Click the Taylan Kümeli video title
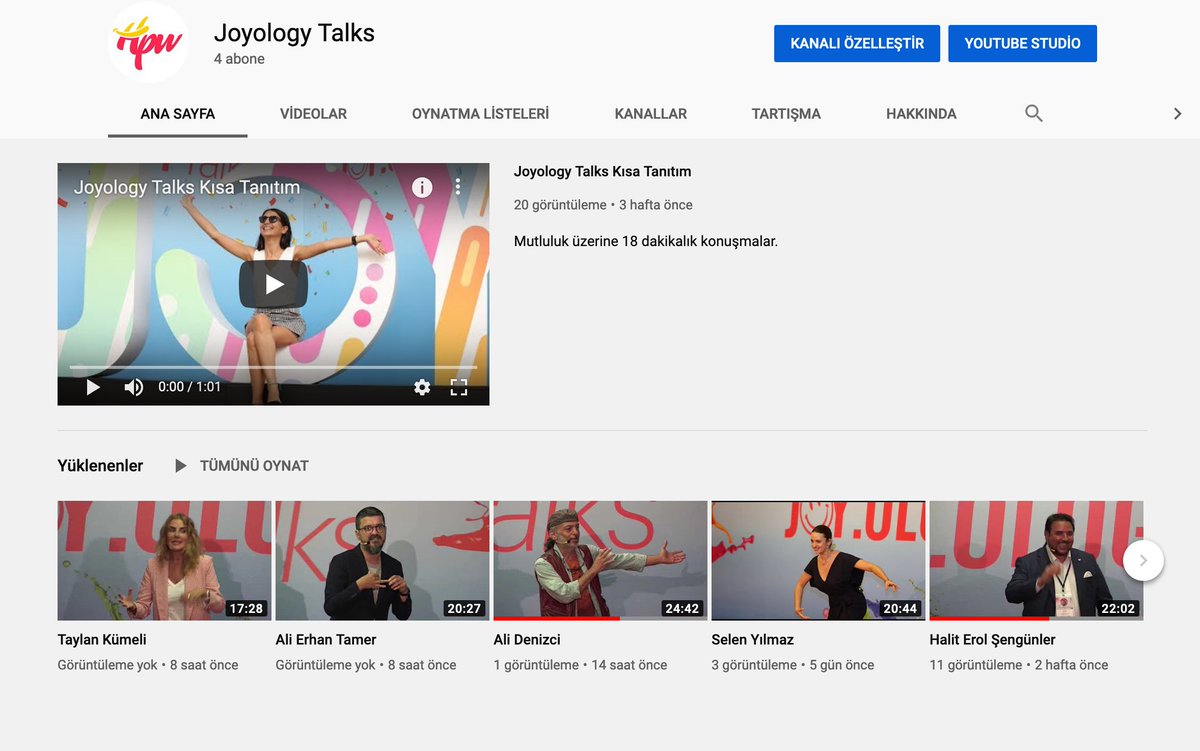 (x=102, y=639)
